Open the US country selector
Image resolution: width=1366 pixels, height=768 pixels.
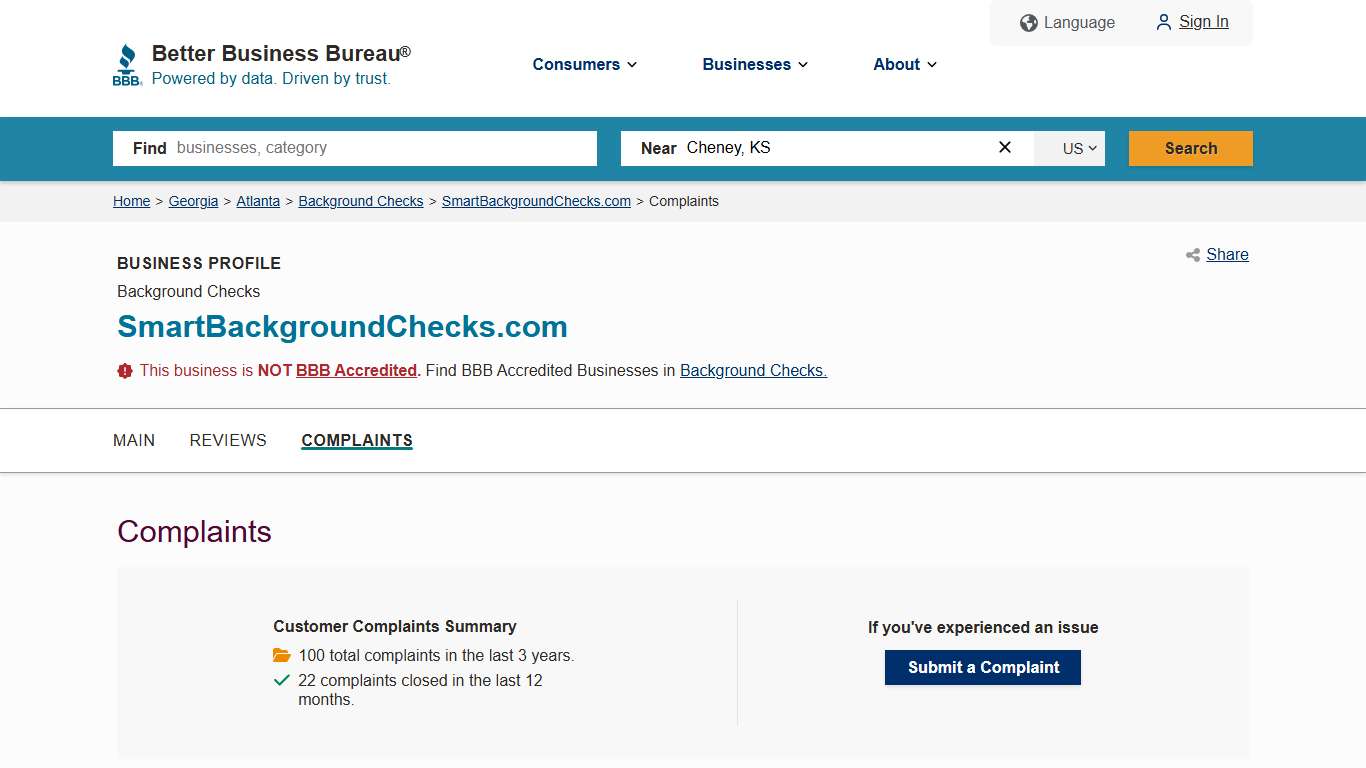(1069, 148)
